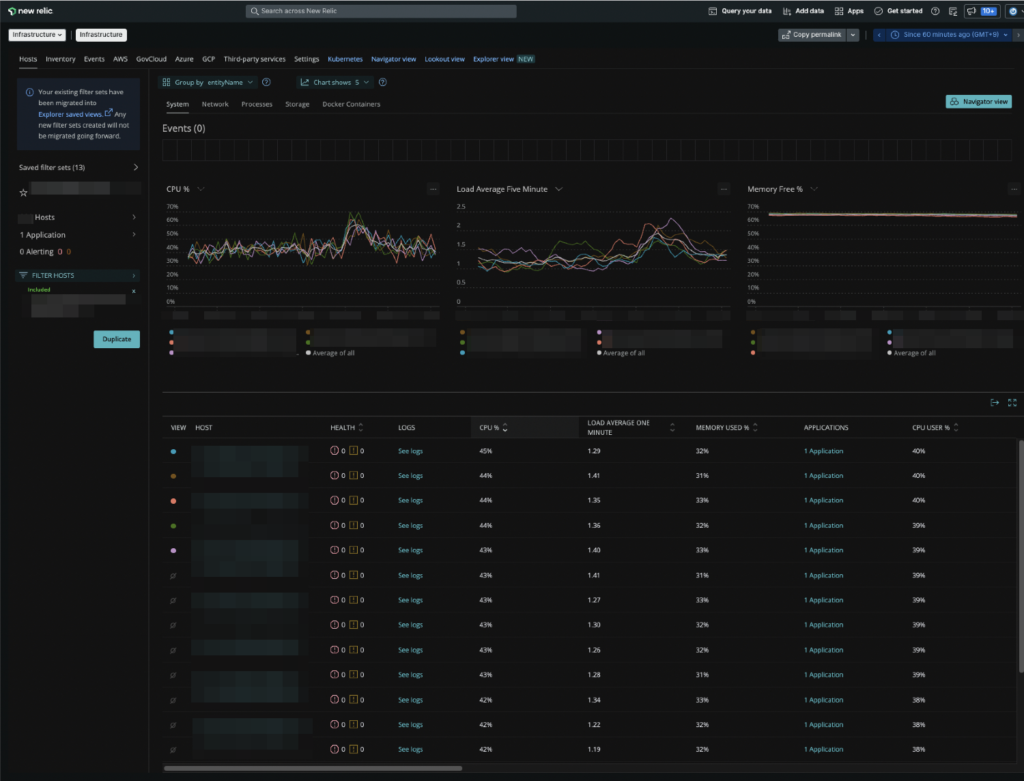The width and height of the screenshot is (1024, 781).
Task: Open announcements with the 10+ badge
Action: tap(982, 11)
